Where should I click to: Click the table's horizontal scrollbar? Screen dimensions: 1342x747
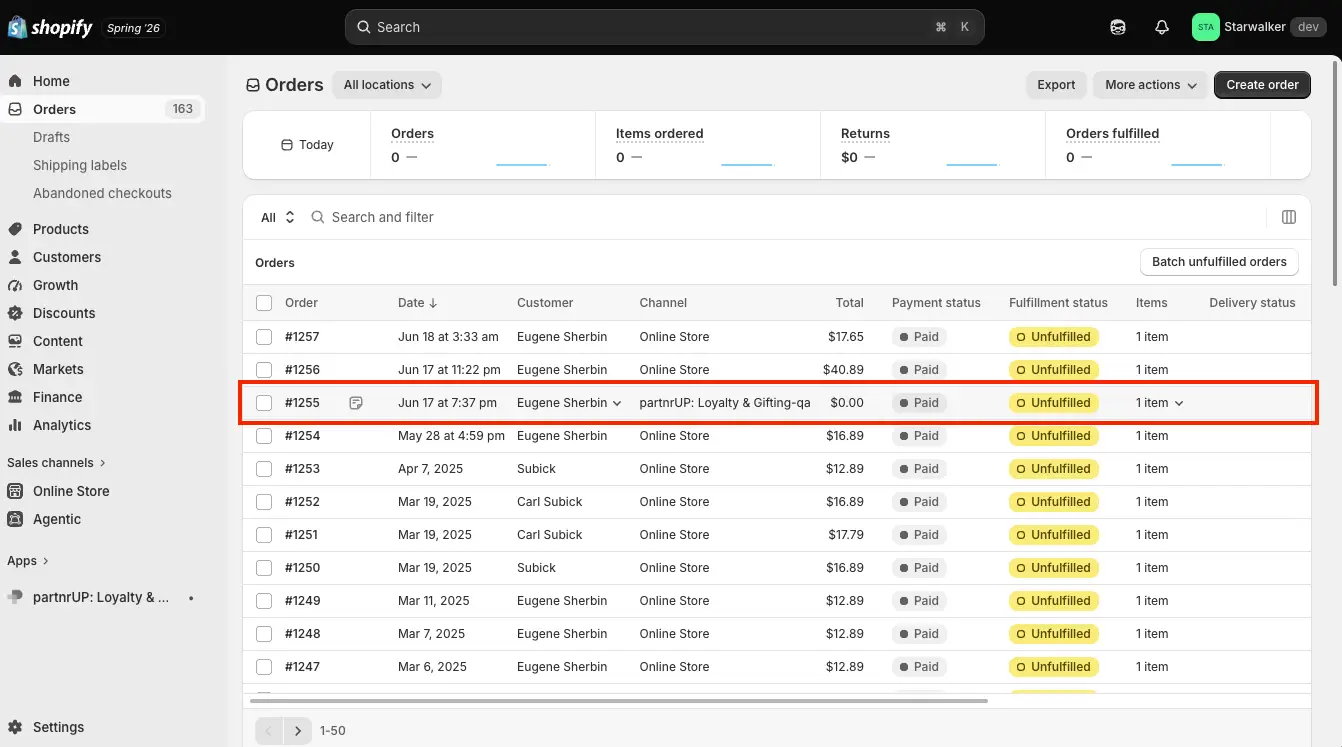[x=619, y=701]
